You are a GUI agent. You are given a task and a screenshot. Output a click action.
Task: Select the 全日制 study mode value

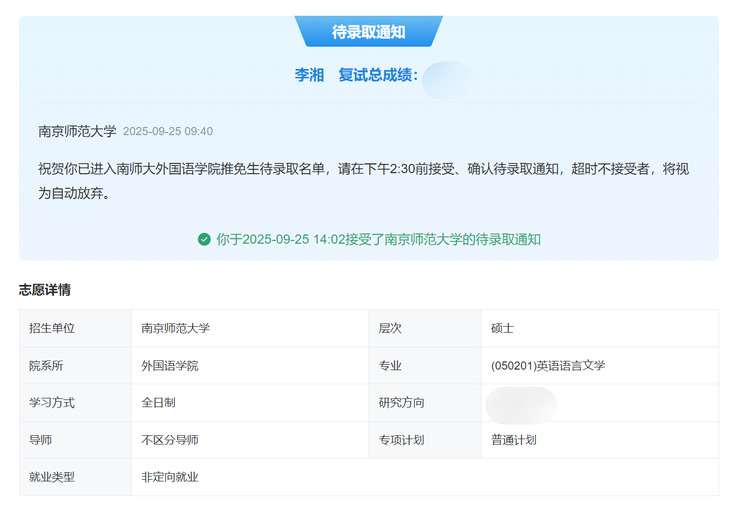[158, 402]
